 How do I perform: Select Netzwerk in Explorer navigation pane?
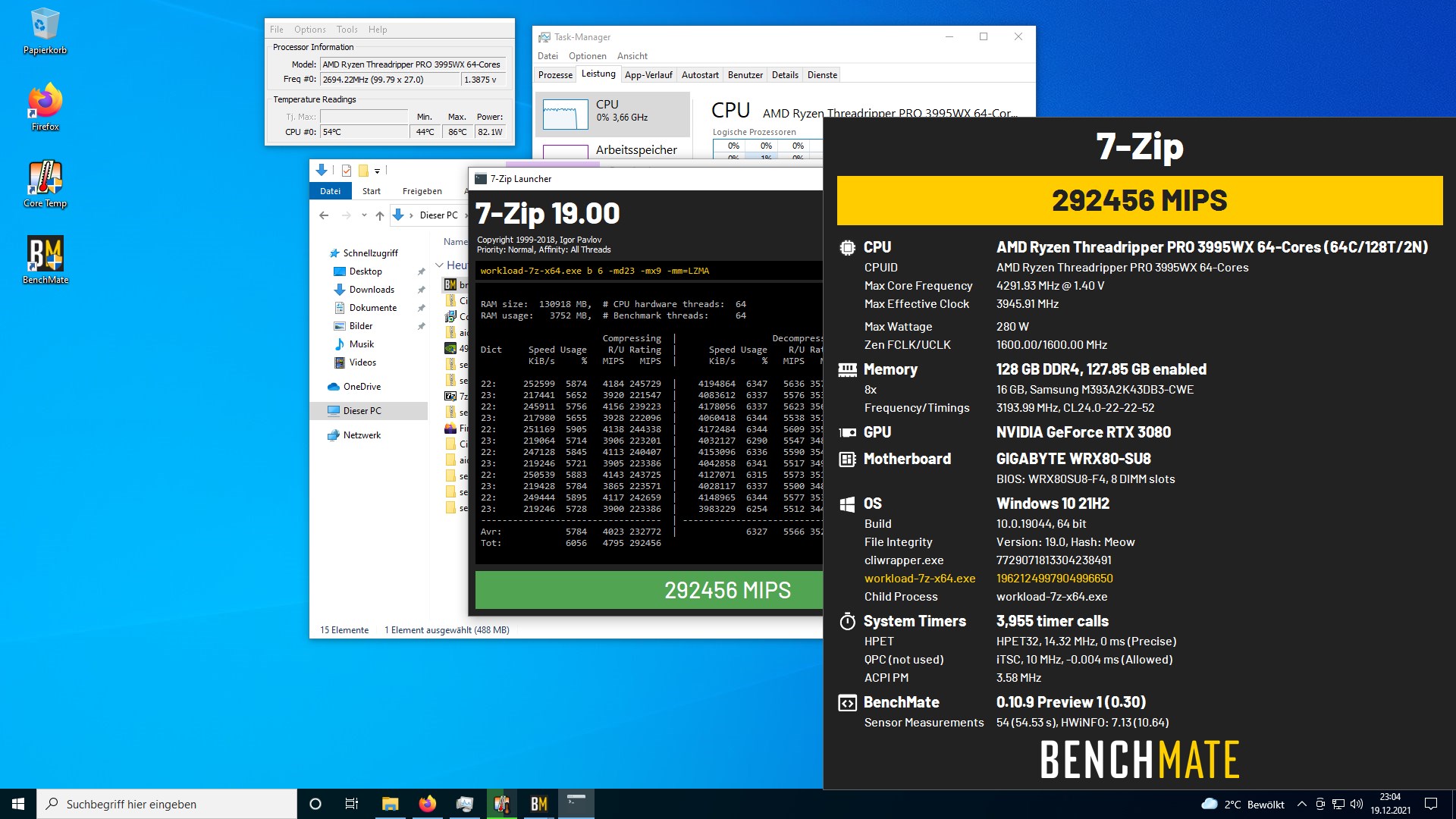(x=362, y=435)
